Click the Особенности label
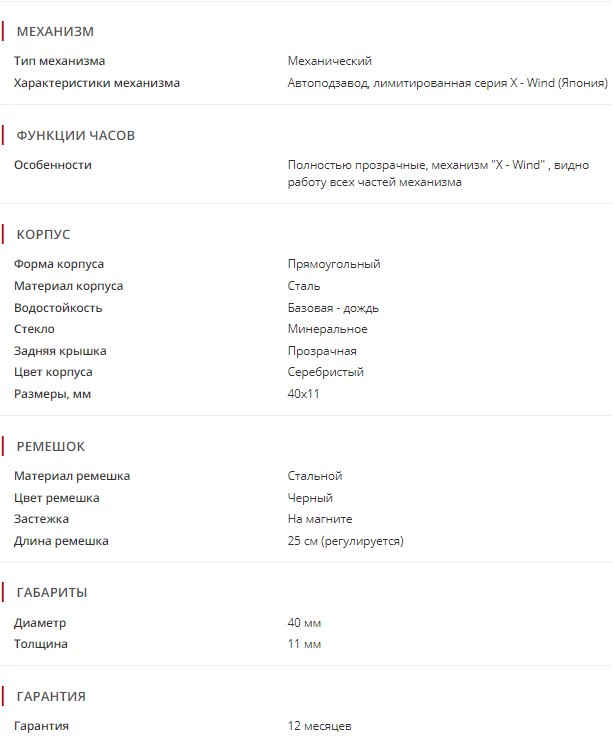This screenshot has width=613, height=752. pyautogui.click(x=53, y=165)
